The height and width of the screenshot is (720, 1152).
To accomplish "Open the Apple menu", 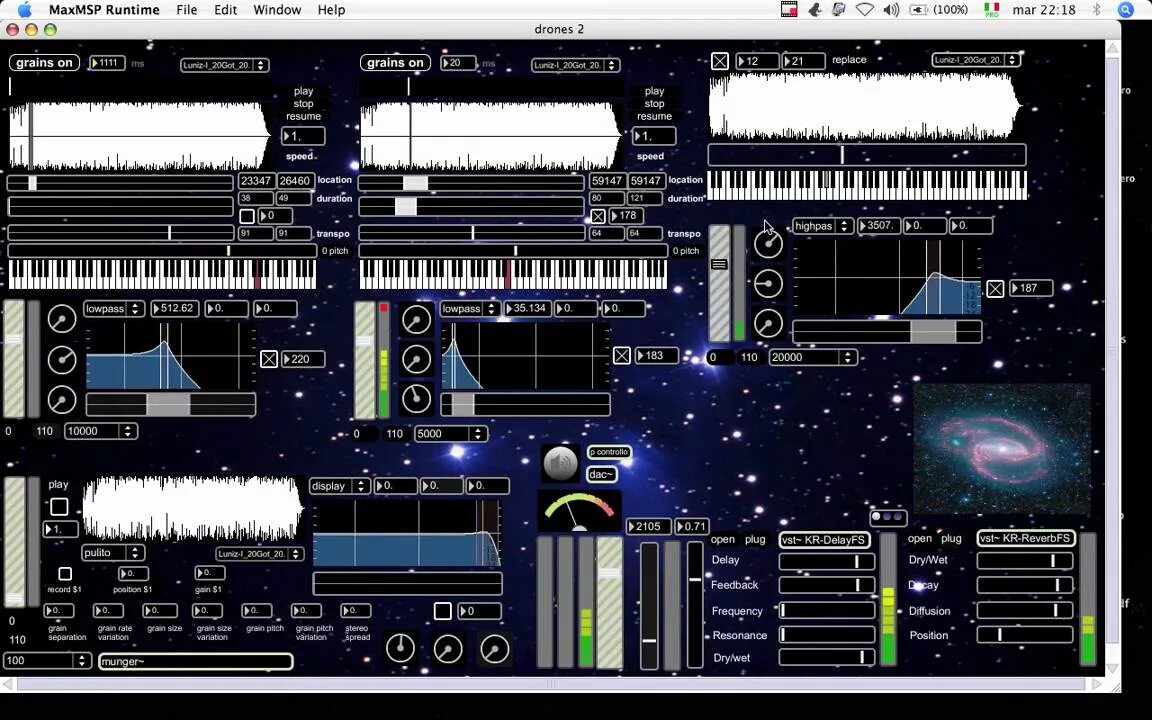I will (x=24, y=10).
